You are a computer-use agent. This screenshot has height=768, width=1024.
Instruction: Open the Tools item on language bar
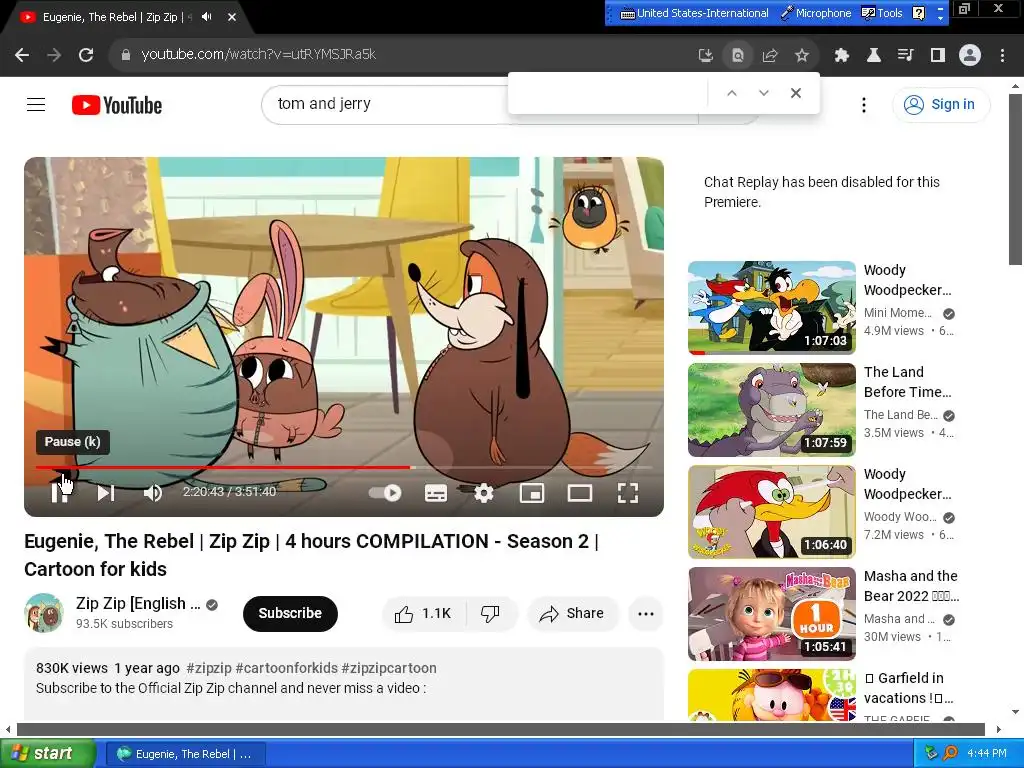click(x=882, y=13)
